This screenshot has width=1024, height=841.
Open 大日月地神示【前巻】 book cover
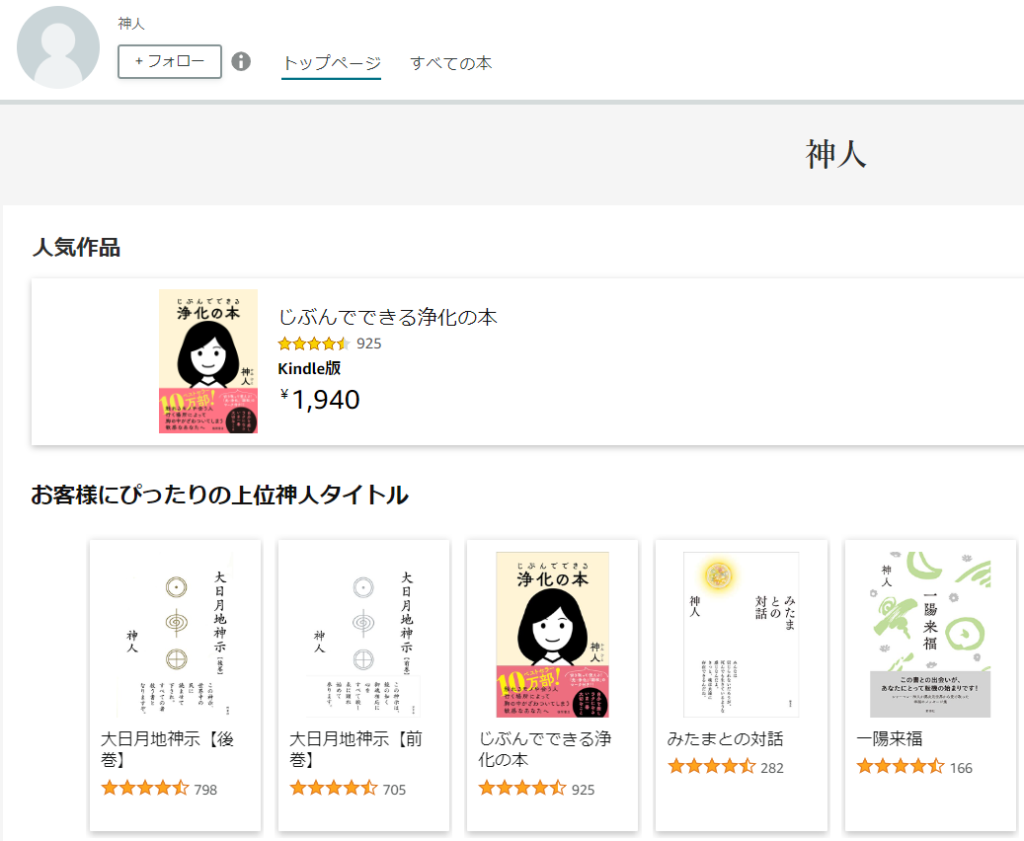click(363, 634)
